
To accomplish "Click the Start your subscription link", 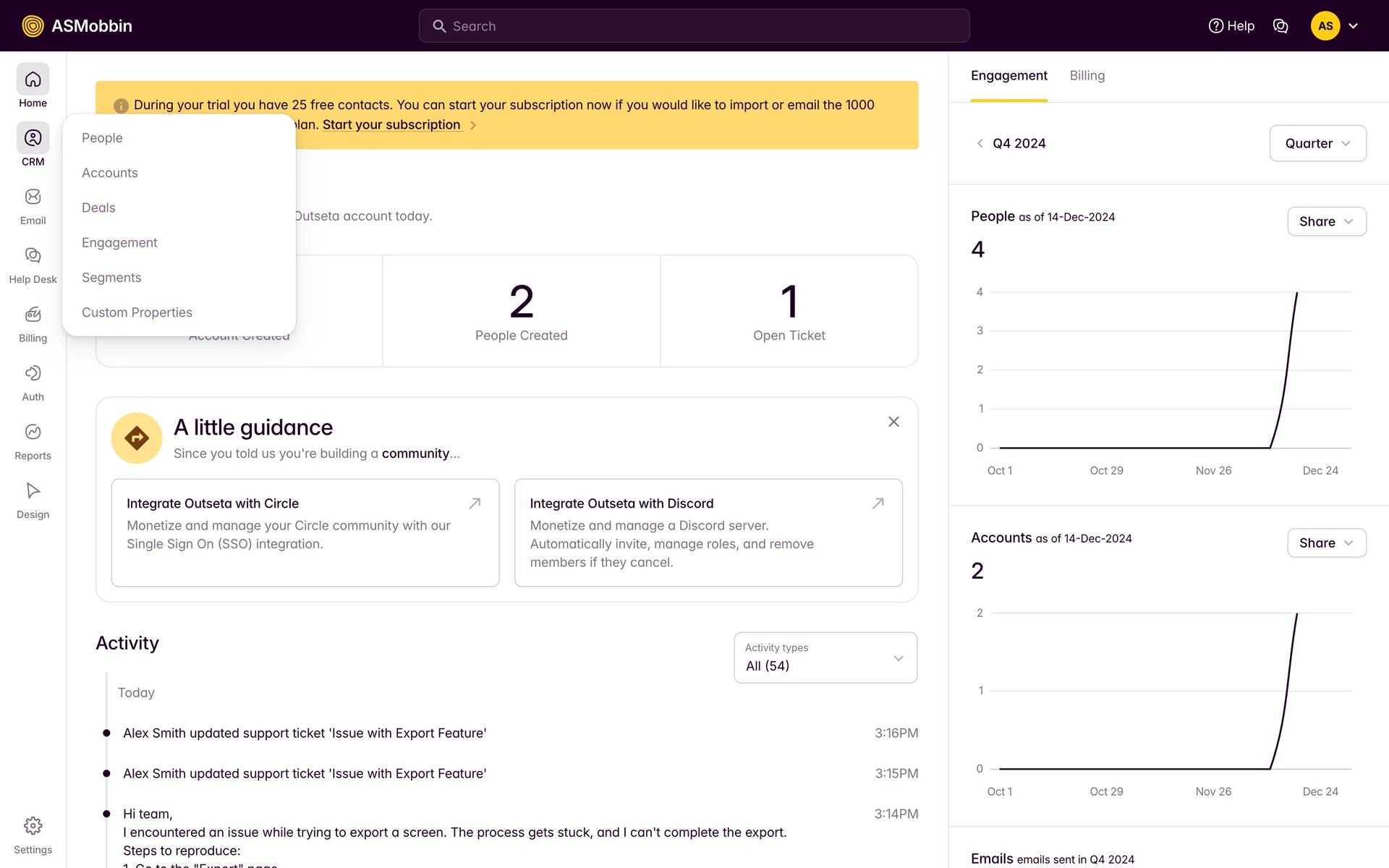I will (x=391, y=124).
